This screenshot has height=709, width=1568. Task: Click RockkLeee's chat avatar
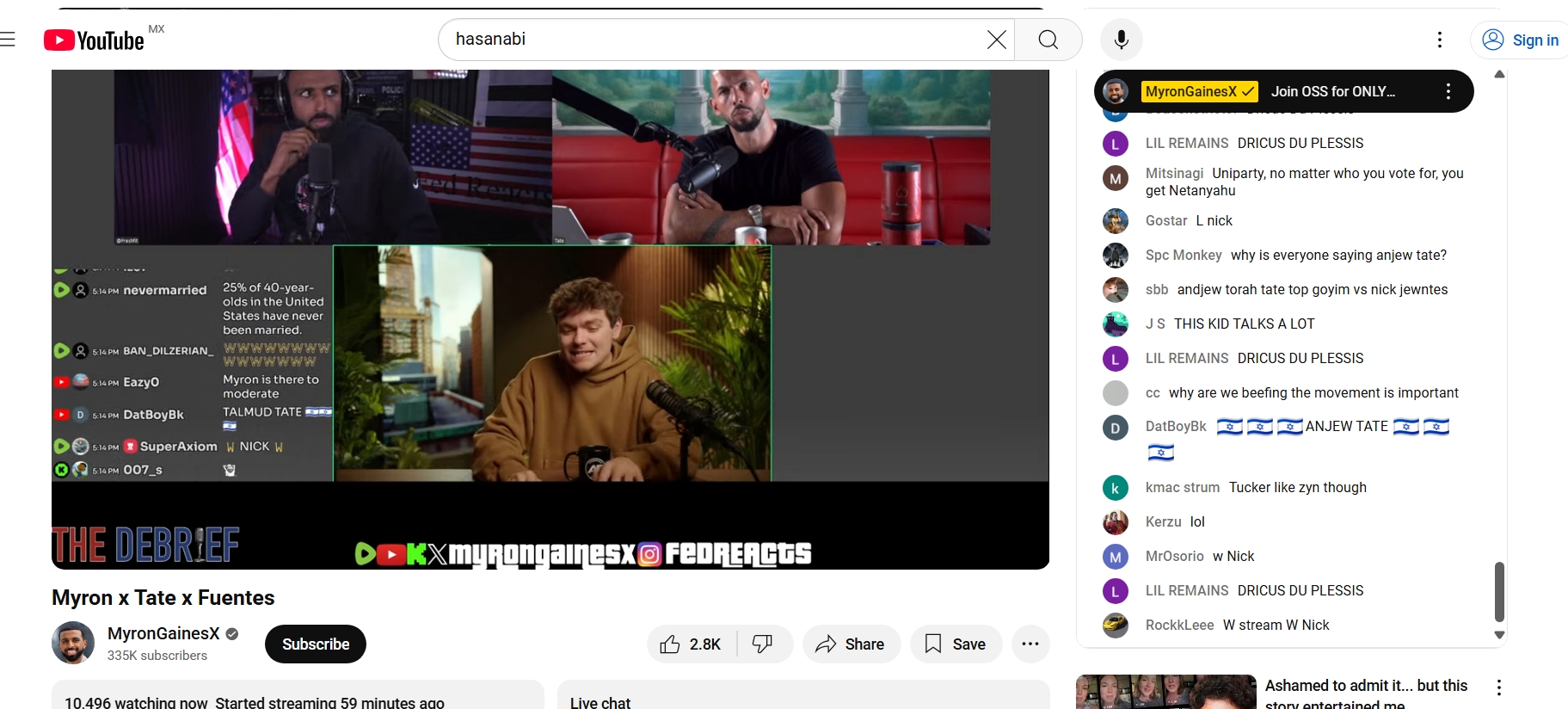(1116, 626)
